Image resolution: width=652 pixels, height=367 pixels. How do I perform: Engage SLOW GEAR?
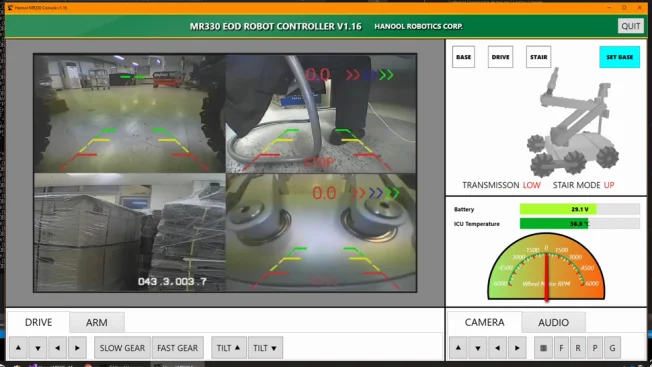click(122, 347)
